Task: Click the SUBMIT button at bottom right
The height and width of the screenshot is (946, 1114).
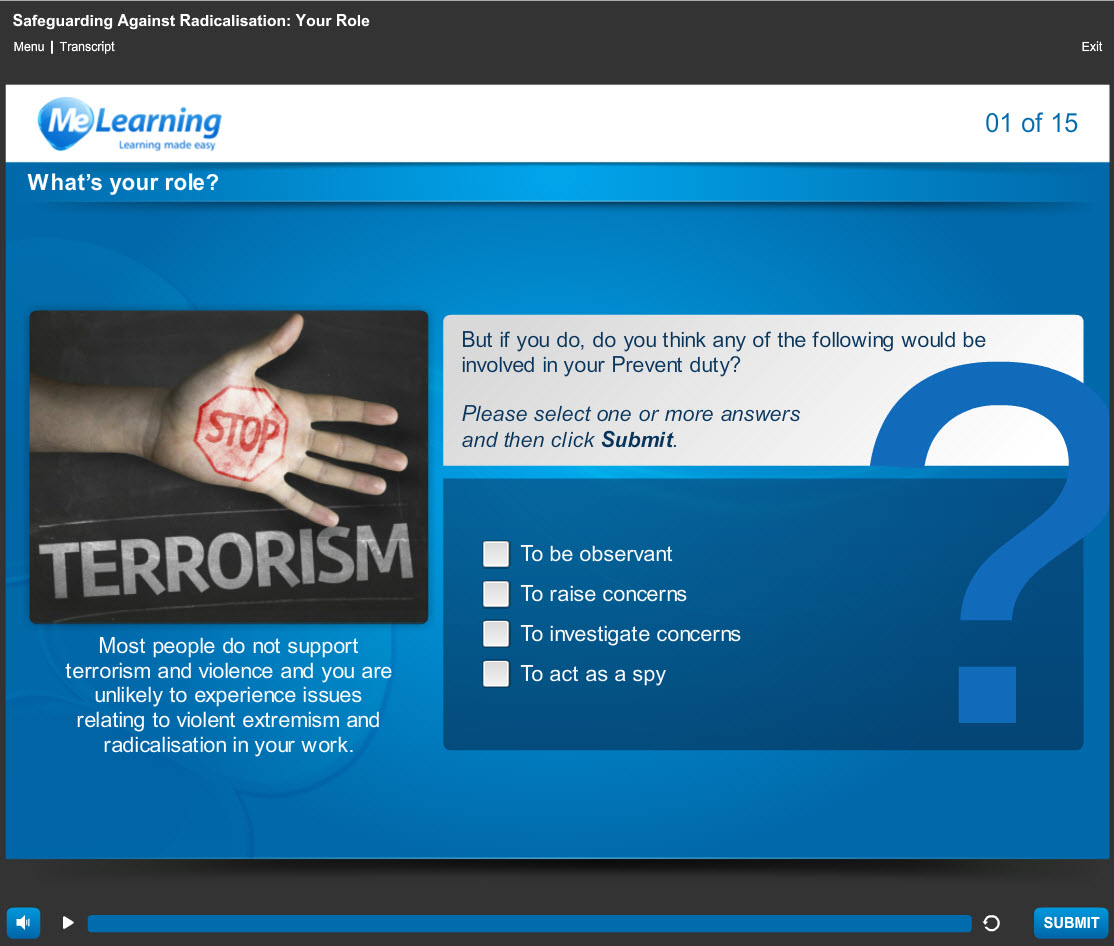Action: pyautogui.click(x=1070, y=922)
